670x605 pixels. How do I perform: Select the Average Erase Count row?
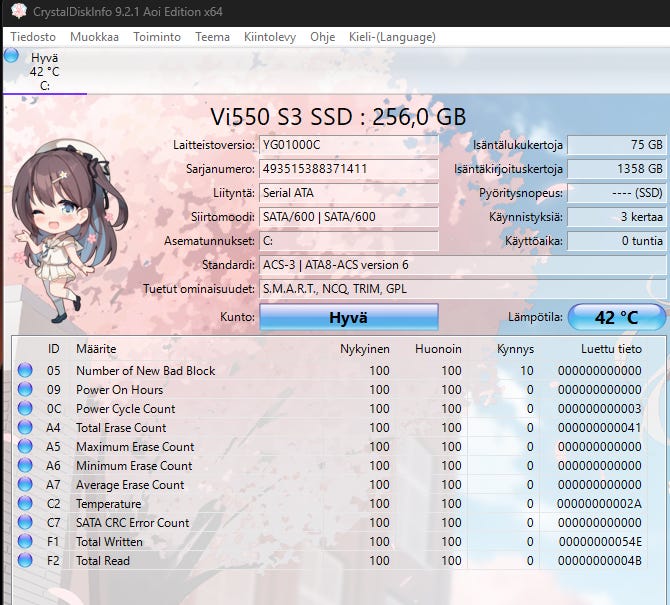(330, 485)
